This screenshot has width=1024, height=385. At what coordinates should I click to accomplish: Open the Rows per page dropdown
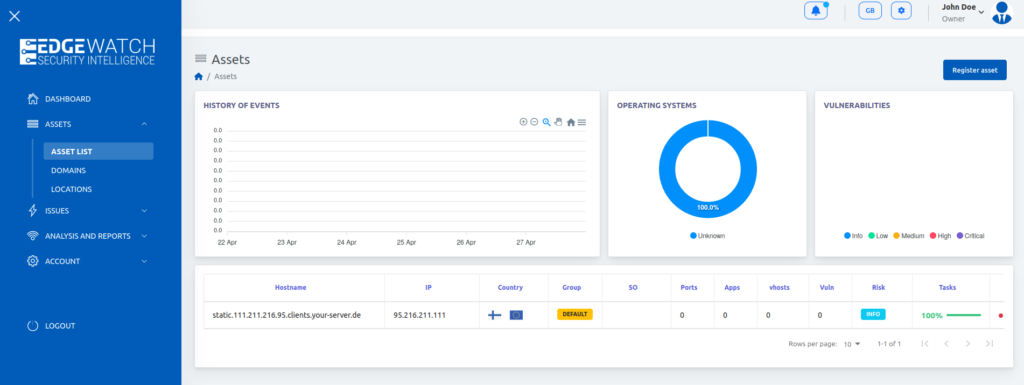[x=852, y=344]
